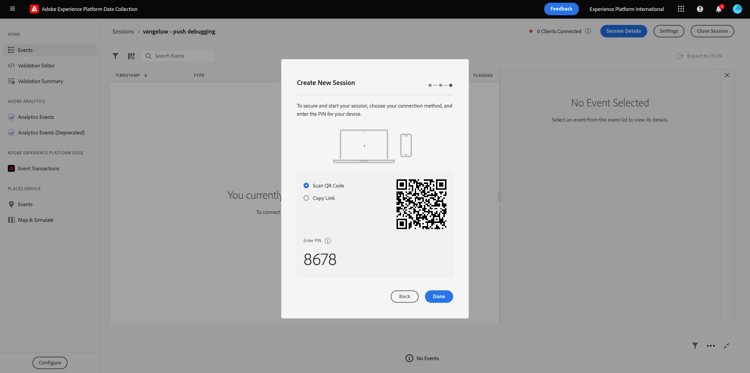The image size is (750, 373).
Task: Open Analytics Events in sidebar
Action: [50, 117]
